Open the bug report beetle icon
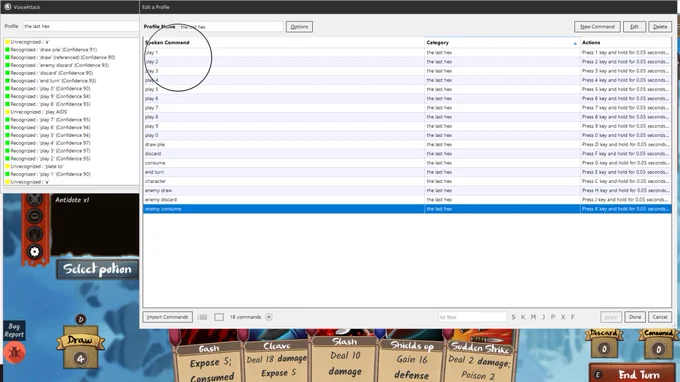This screenshot has height=382, width=680. click(14, 353)
